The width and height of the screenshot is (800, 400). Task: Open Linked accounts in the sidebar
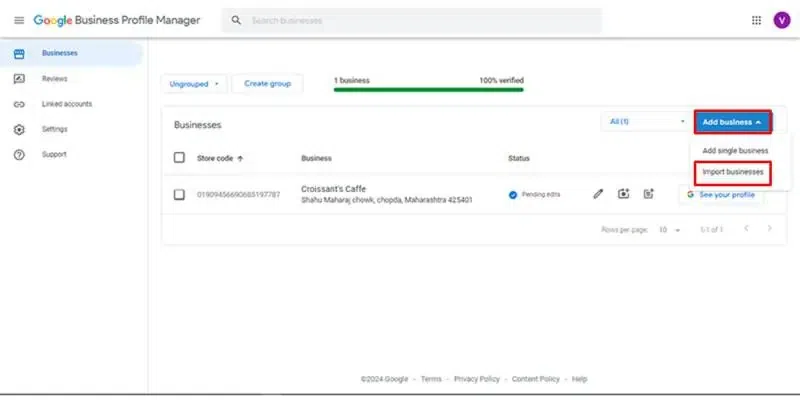coord(67,104)
